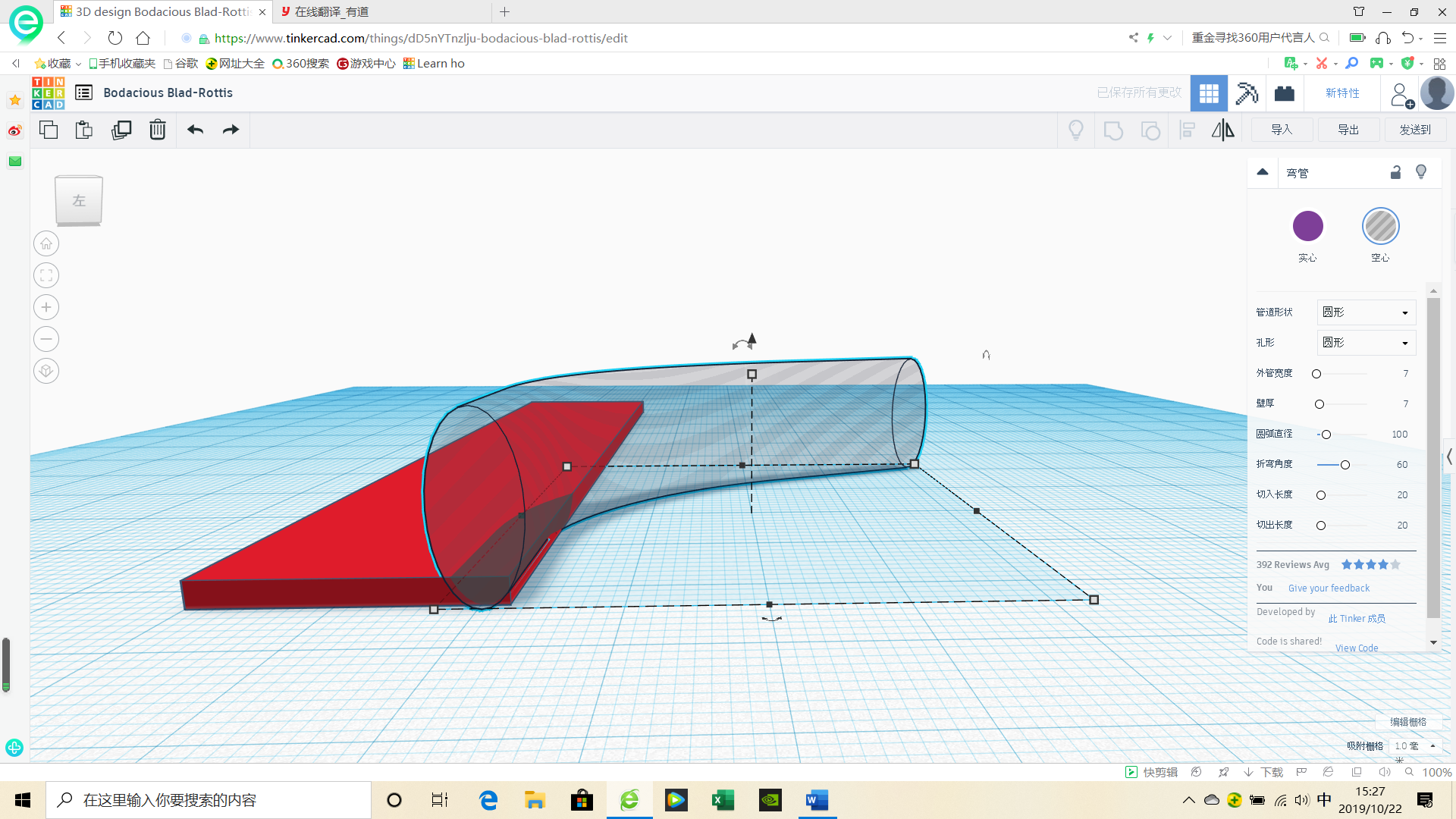Image resolution: width=1456 pixels, height=819 pixels.
Task: Open the user profile avatar
Action: (1436, 93)
